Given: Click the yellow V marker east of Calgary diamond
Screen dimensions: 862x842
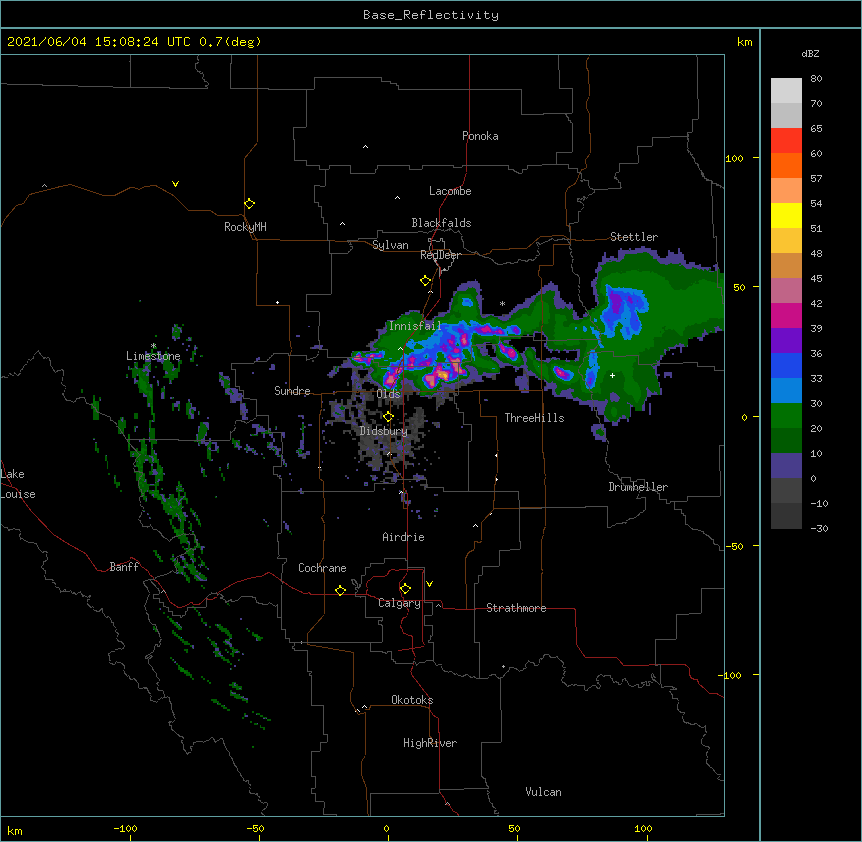Looking at the screenshot, I should pos(429,584).
